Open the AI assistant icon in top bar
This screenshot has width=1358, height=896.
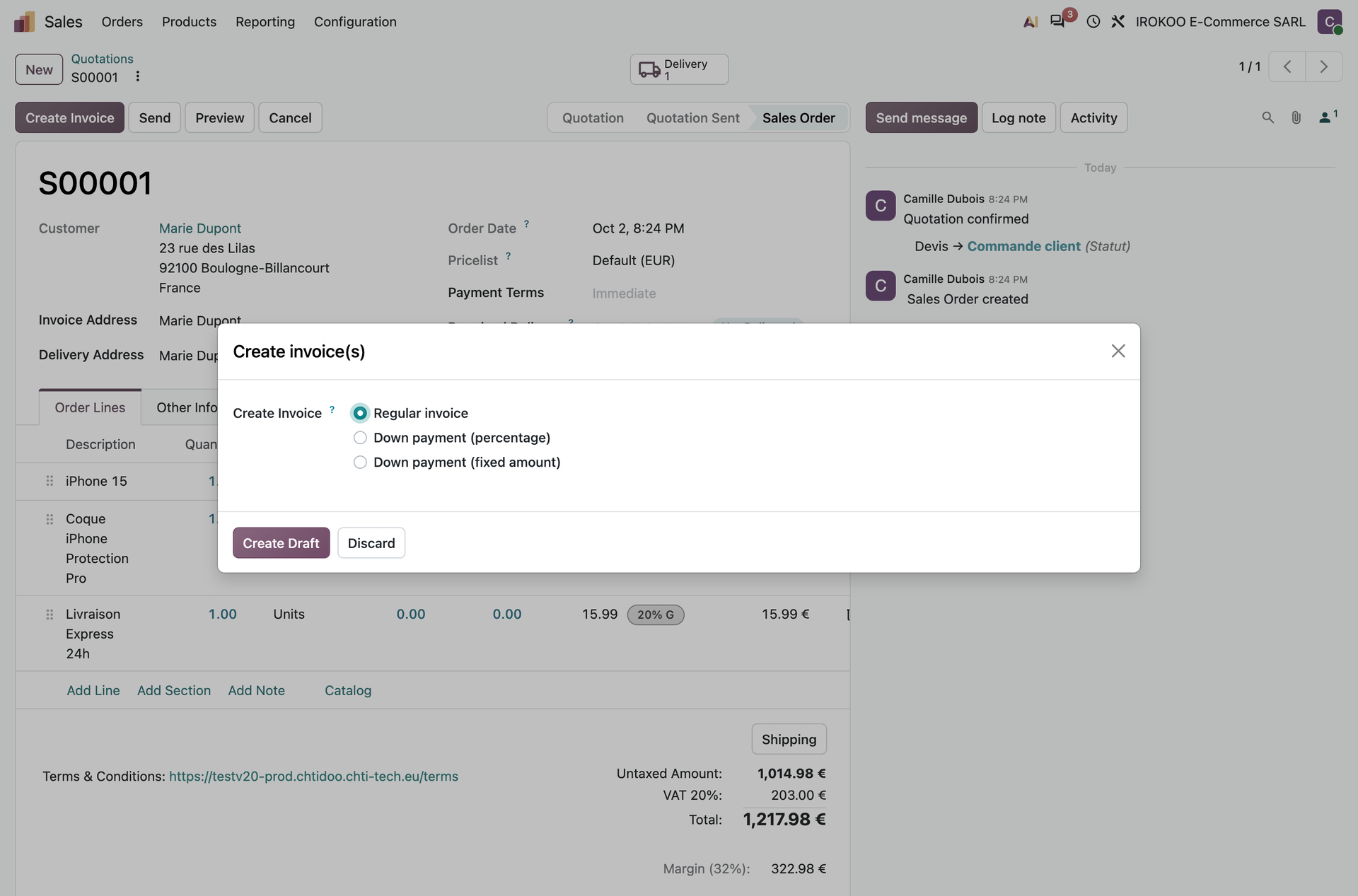(1031, 22)
